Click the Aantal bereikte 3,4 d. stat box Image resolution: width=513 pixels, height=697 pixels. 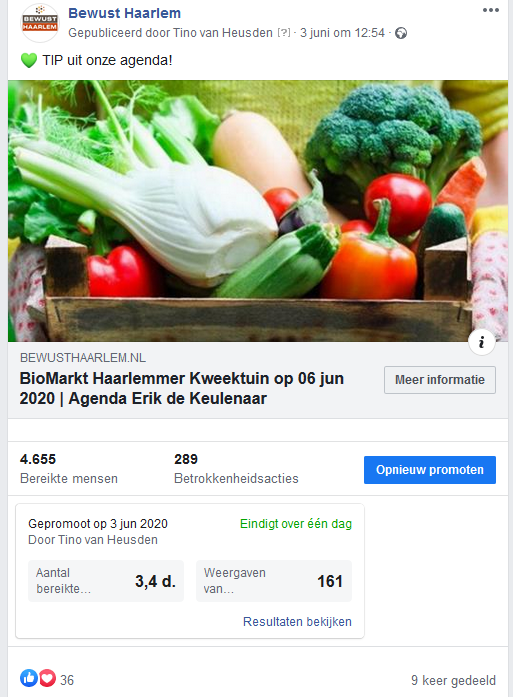click(106, 581)
